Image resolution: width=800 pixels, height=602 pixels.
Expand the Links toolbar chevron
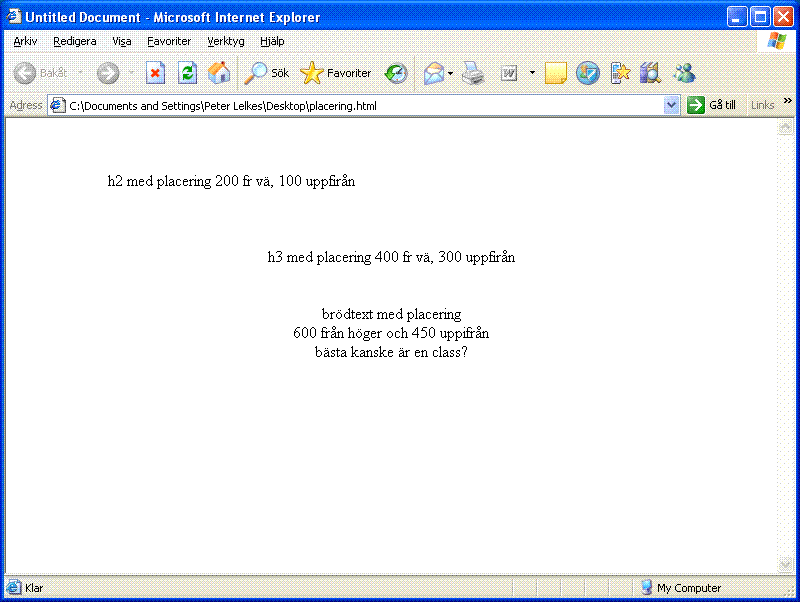coord(788,101)
